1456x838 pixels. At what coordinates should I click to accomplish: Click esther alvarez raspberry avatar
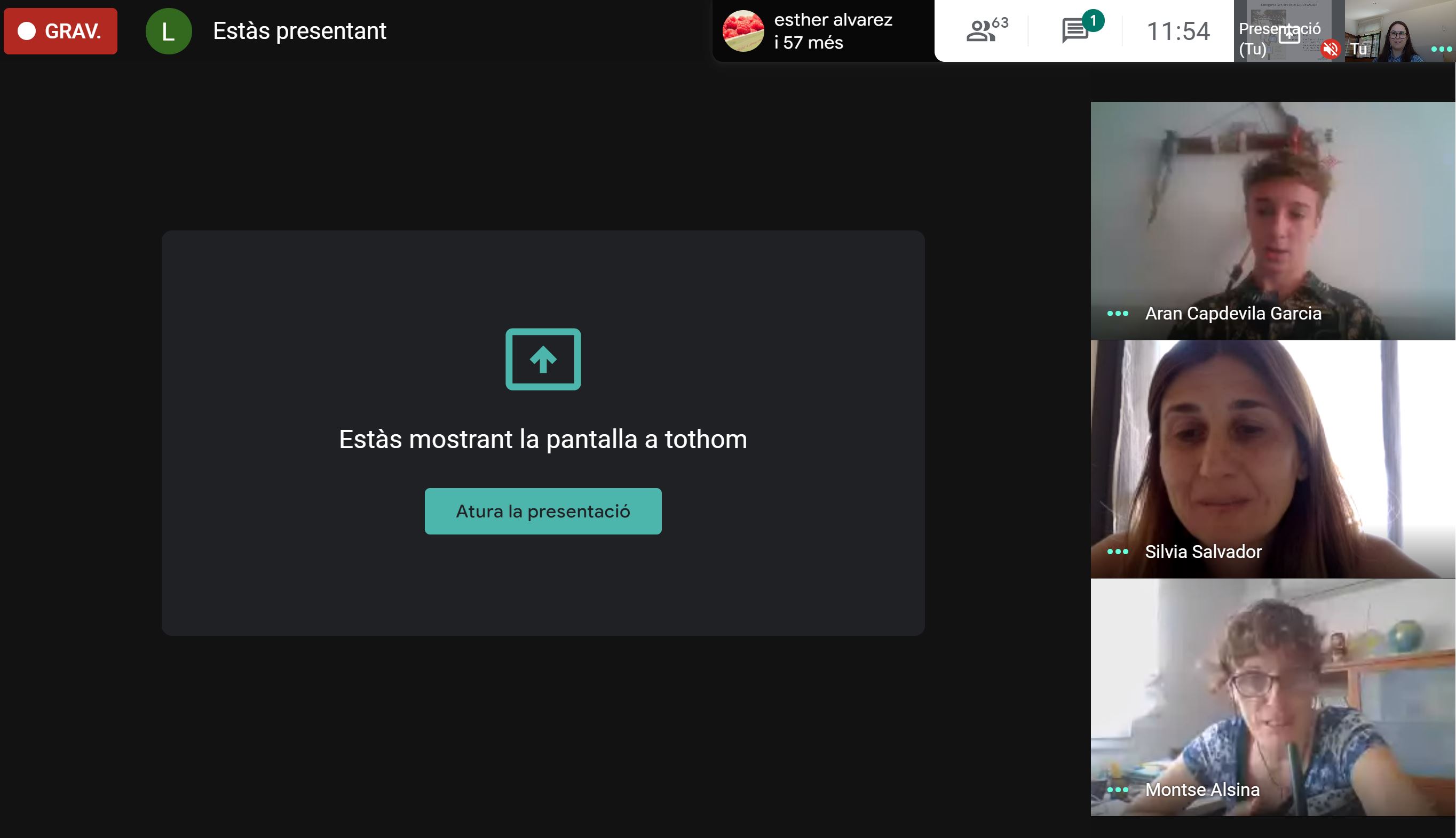coord(743,31)
